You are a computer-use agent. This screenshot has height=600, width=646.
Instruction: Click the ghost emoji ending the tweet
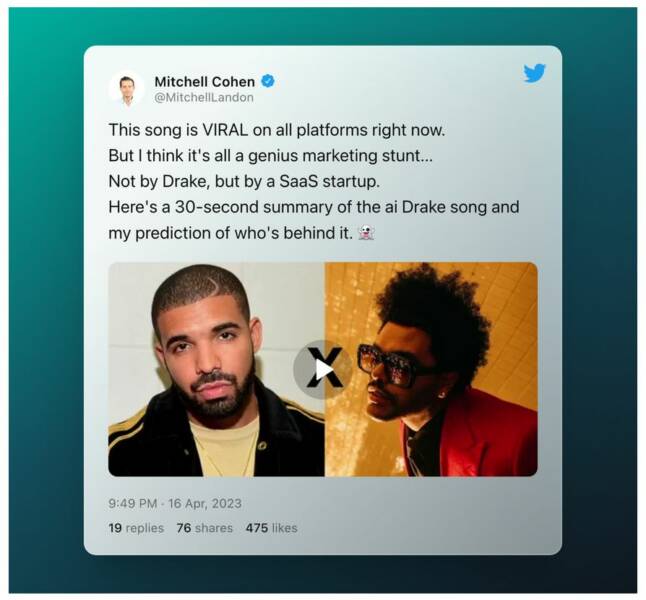click(x=366, y=233)
